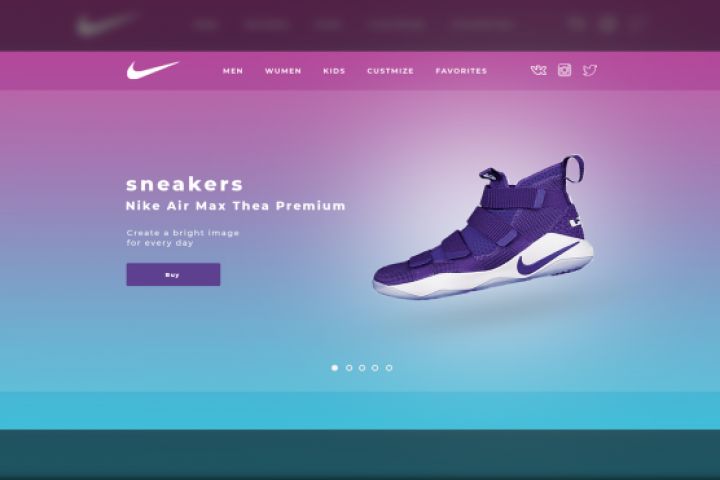Open the WUMEN menu item
Image resolution: width=720 pixels, height=480 pixels.
(283, 71)
